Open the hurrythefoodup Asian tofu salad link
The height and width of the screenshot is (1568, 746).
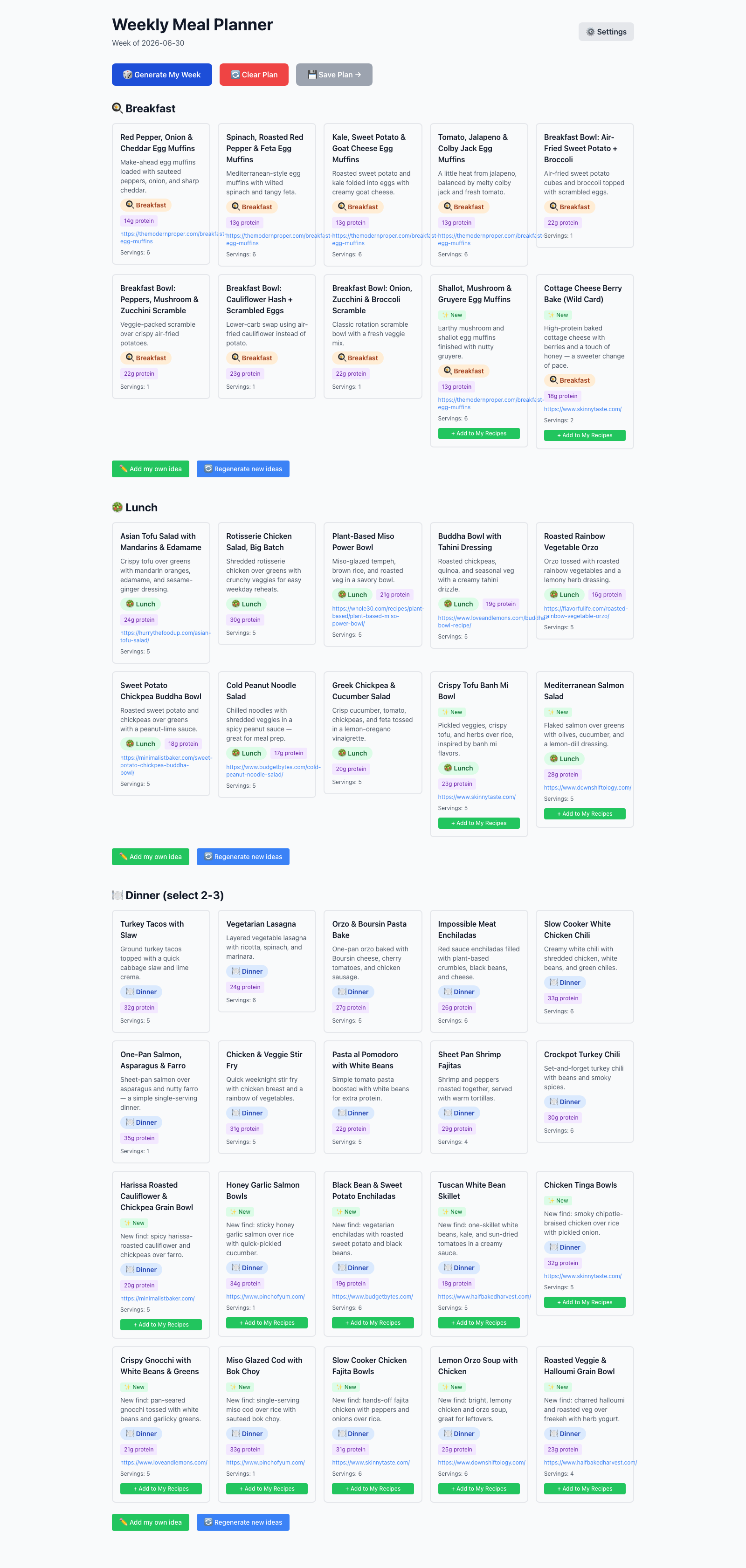pos(165,637)
